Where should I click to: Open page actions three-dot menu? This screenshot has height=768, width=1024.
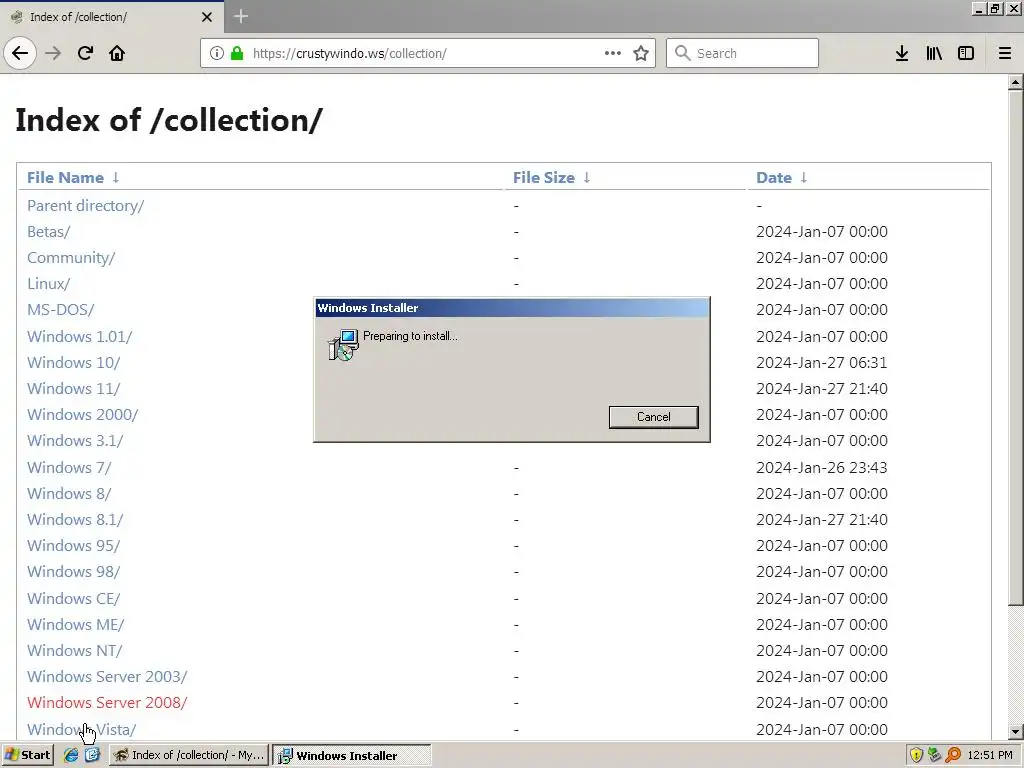[613, 53]
